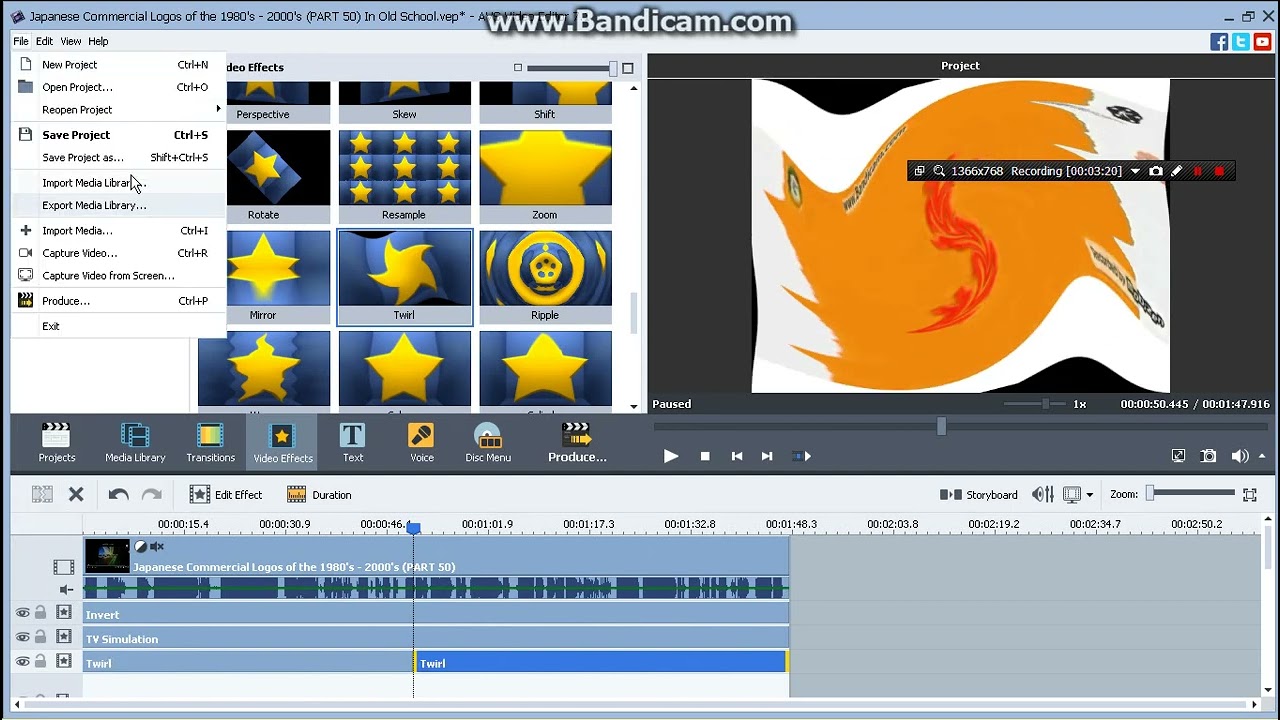Screen dimensions: 1280x720
Task: Select Save Project in the File menu
Action: (119, 135)
